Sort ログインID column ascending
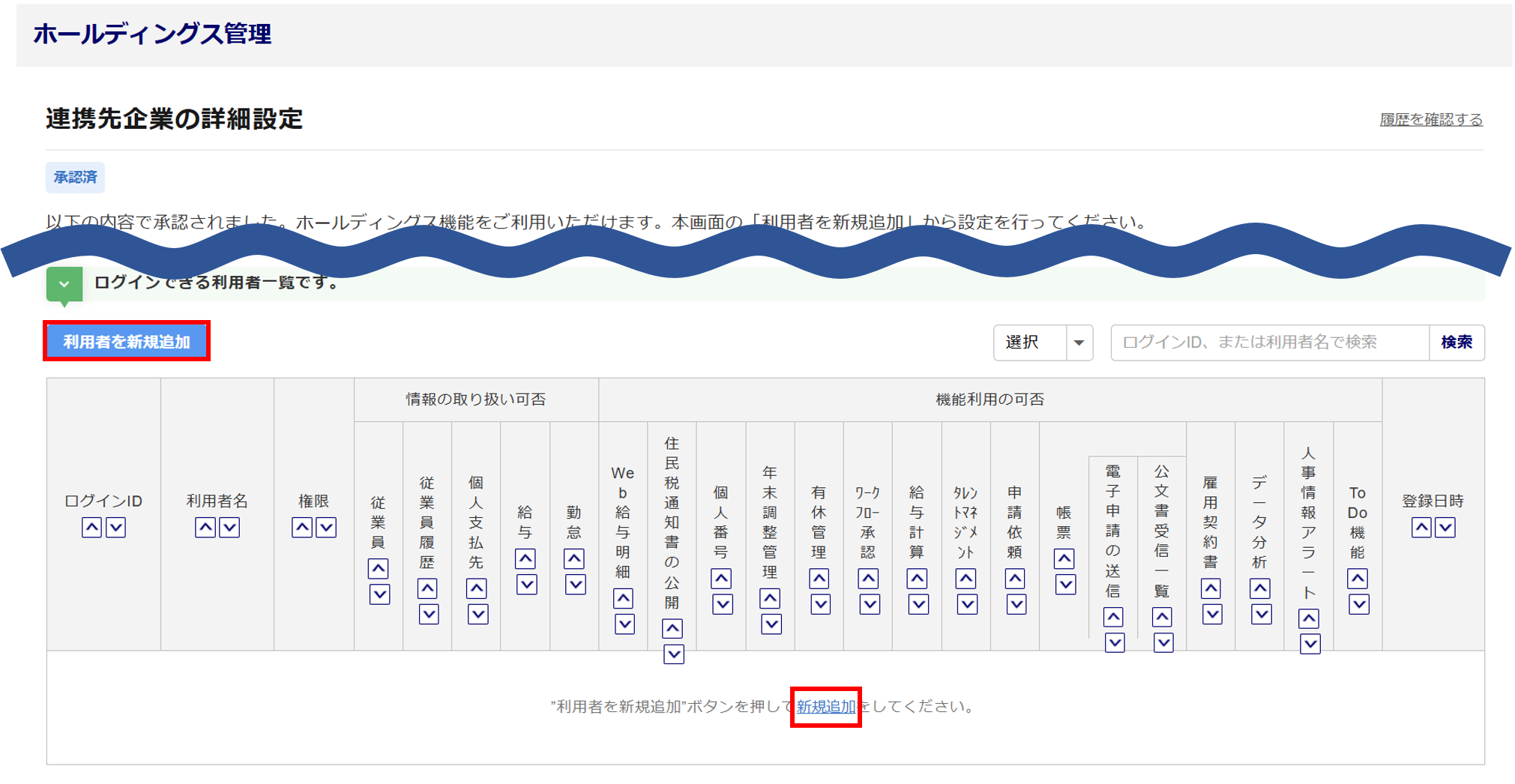 click(91, 528)
